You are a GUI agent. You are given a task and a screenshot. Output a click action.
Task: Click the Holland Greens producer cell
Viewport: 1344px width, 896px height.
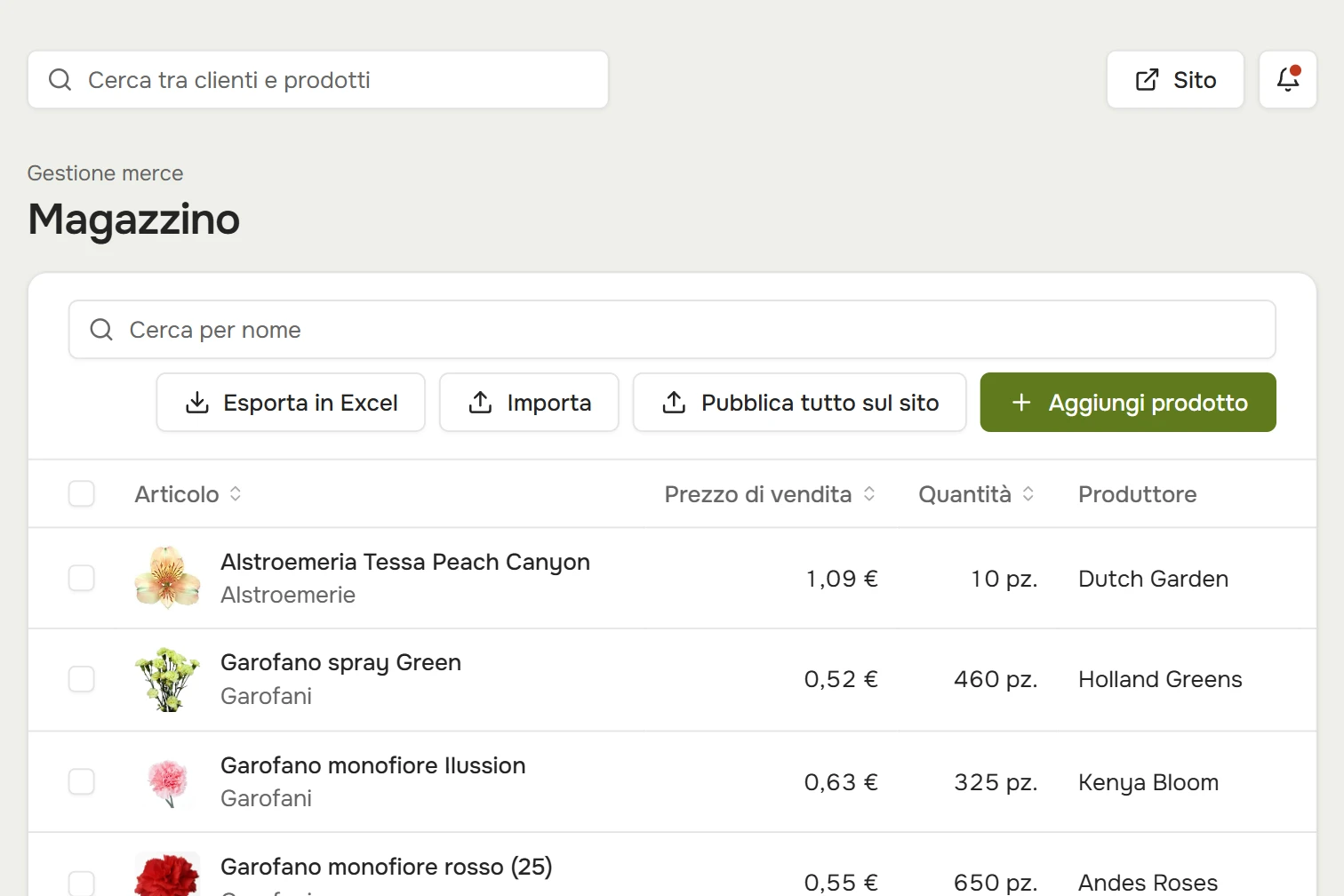point(1160,680)
